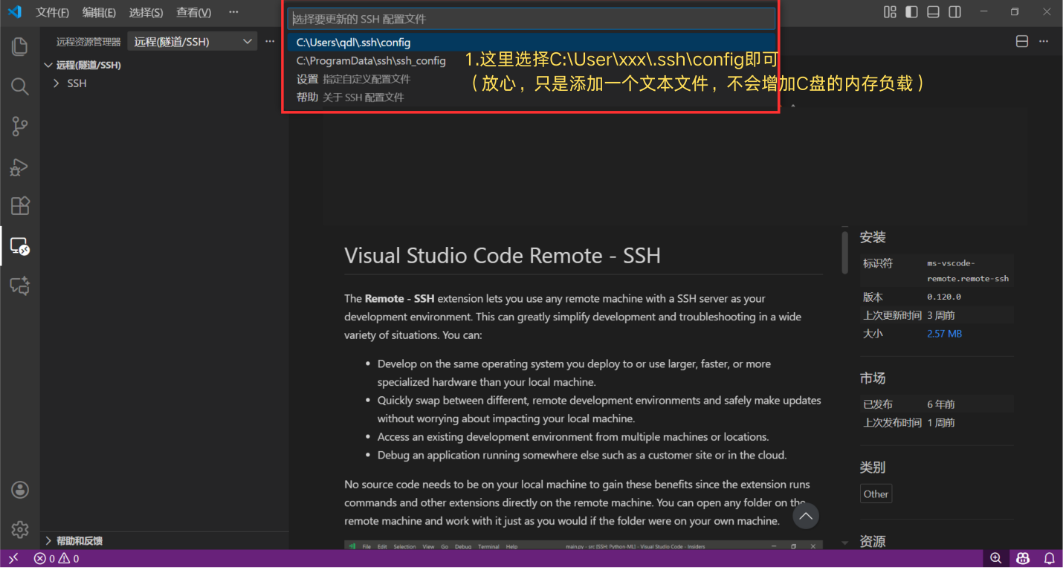Open the Chat view icon in activity bar
This screenshot has height=568, width=1064.
point(20,286)
